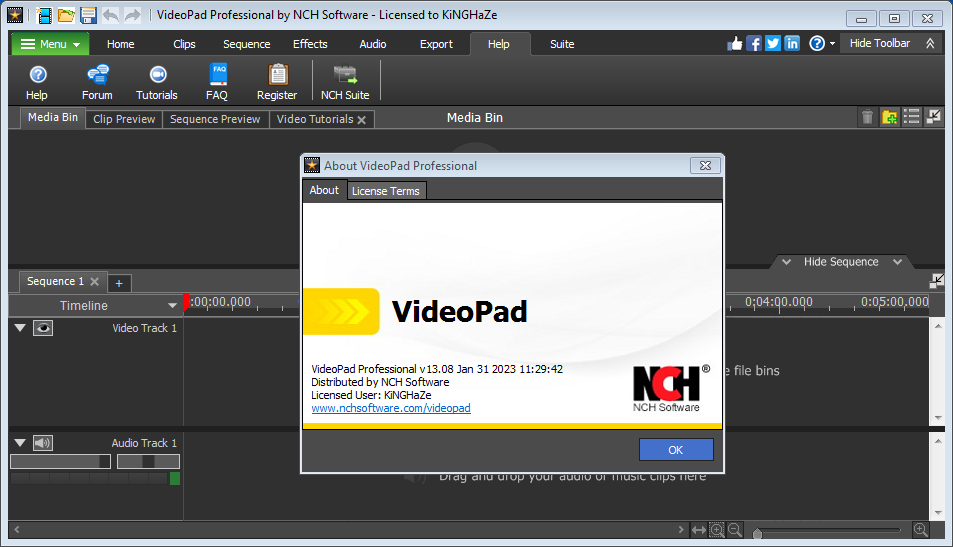Viewport: 953px width, 547px height.
Task: Open the Sequence ribbon tab
Action: click(x=246, y=44)
